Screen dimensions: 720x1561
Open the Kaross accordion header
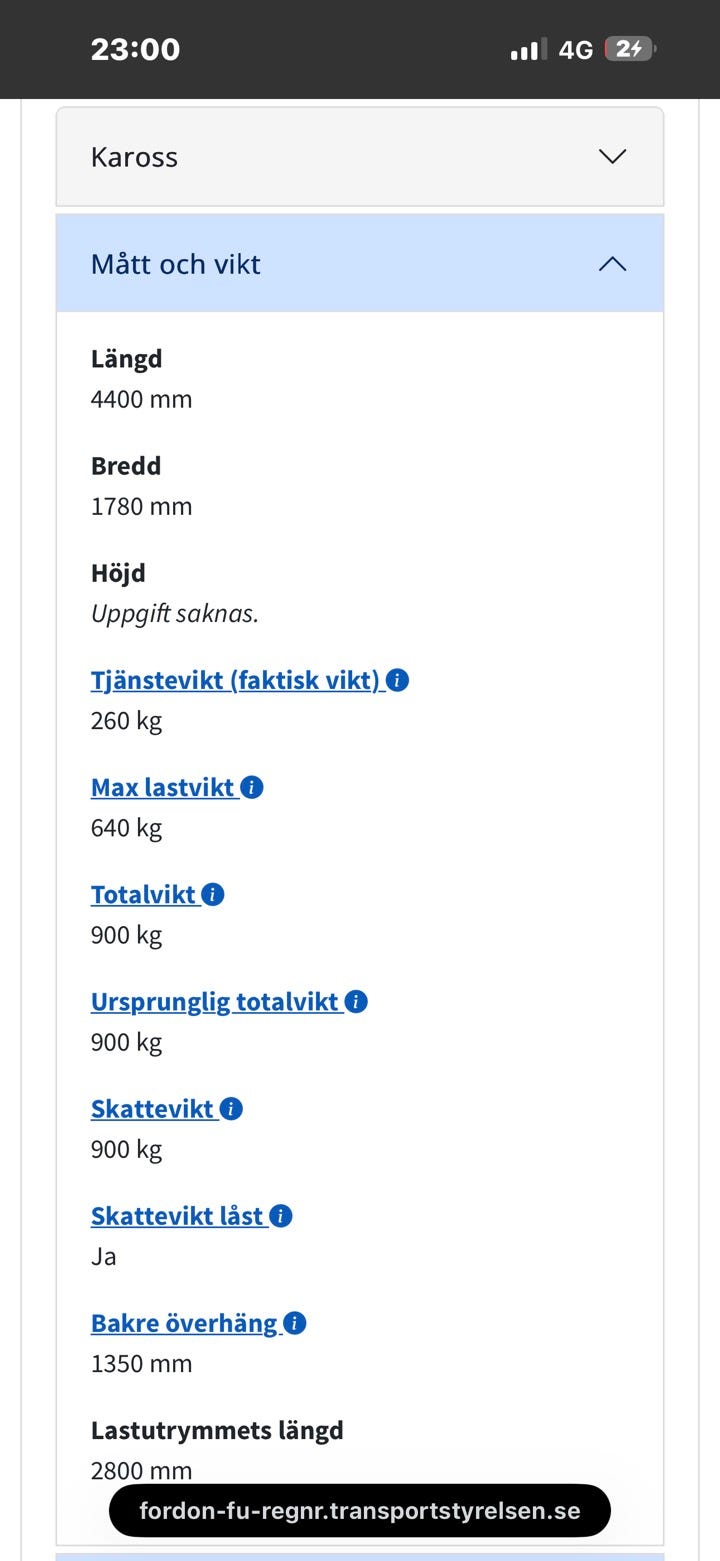tap(300, 157)
